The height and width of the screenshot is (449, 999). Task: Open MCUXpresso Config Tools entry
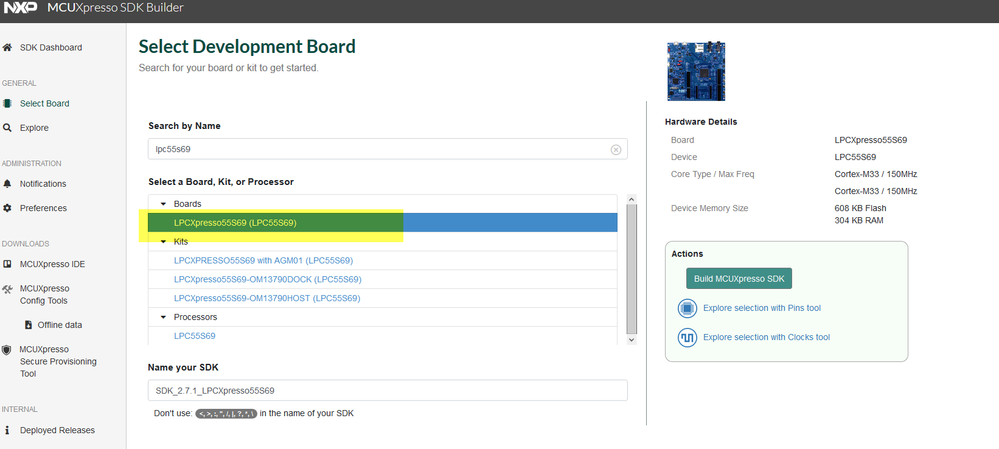coord(45,295)
